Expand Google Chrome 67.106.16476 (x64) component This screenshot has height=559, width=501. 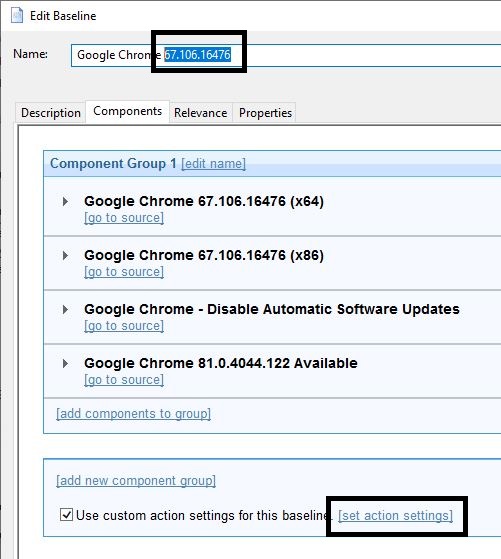pyautogui.click(x=65, y=201)
